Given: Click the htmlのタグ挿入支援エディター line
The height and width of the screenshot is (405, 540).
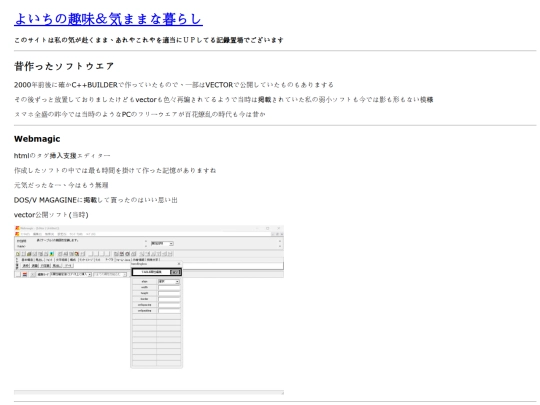Looking at the screenshot, I should (x=62, y=156).
